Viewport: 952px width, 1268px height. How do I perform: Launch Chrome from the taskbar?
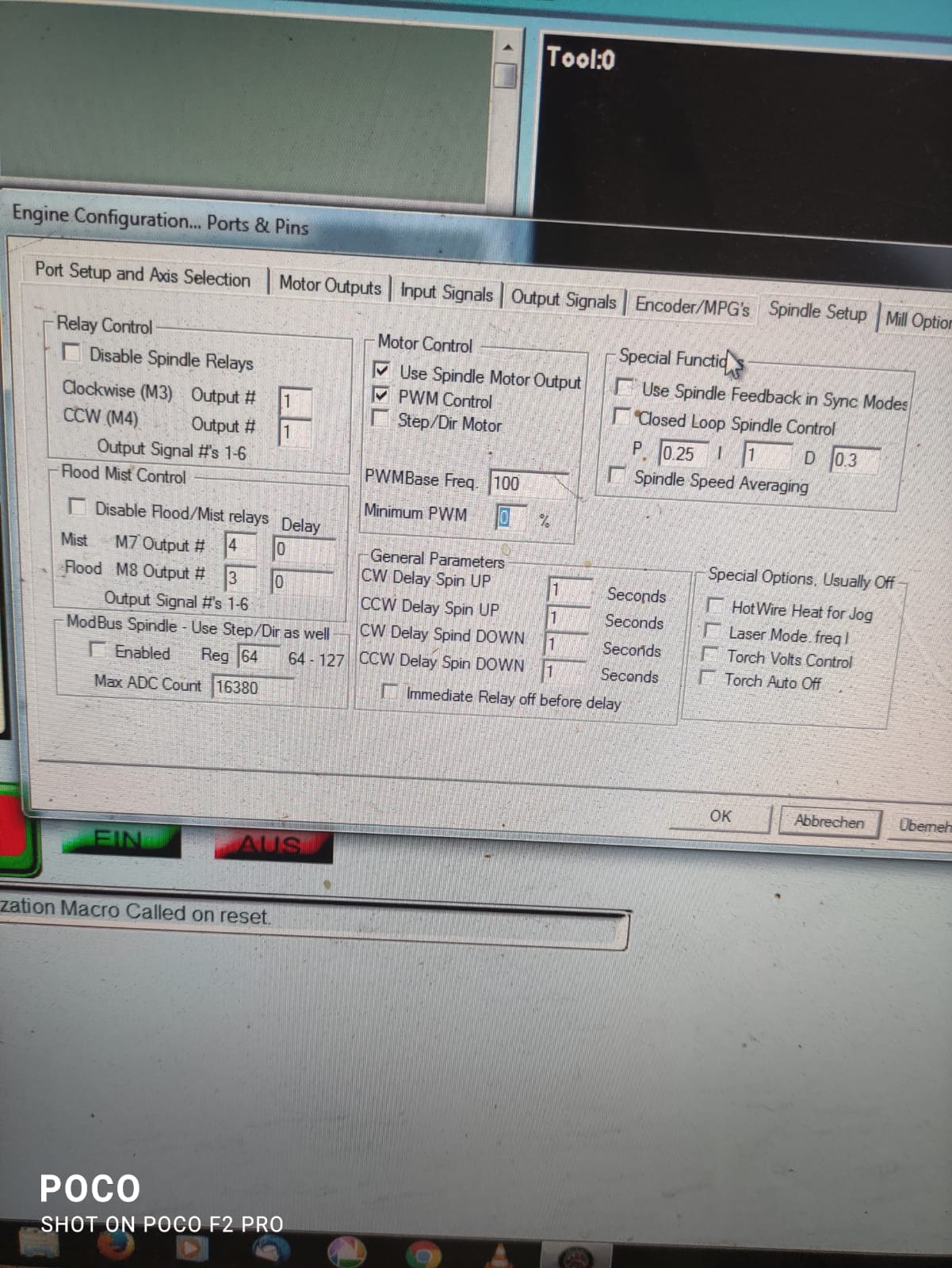click(x=423, y=1254)
